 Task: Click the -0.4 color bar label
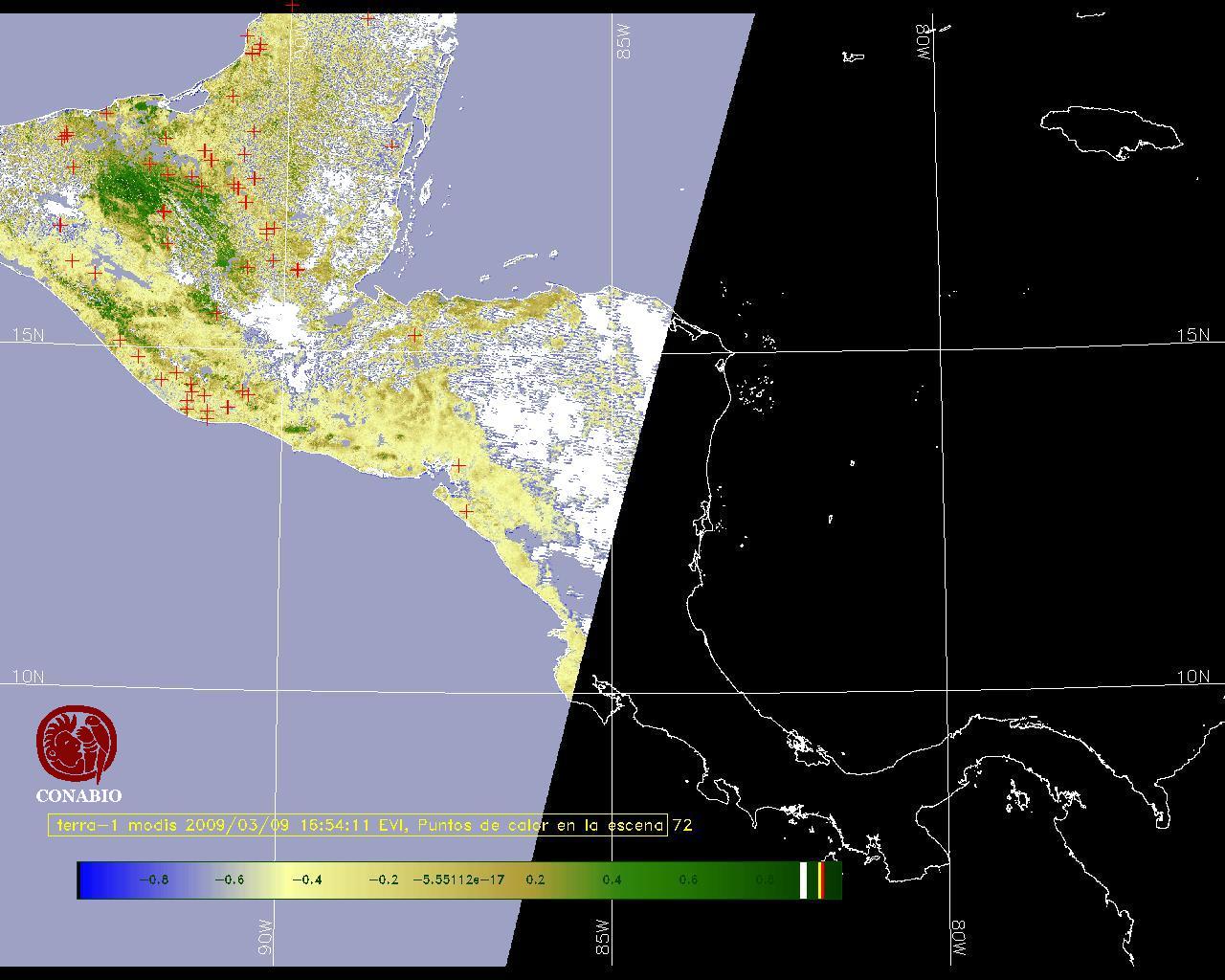pyautogui.click(x=305, y=880)
